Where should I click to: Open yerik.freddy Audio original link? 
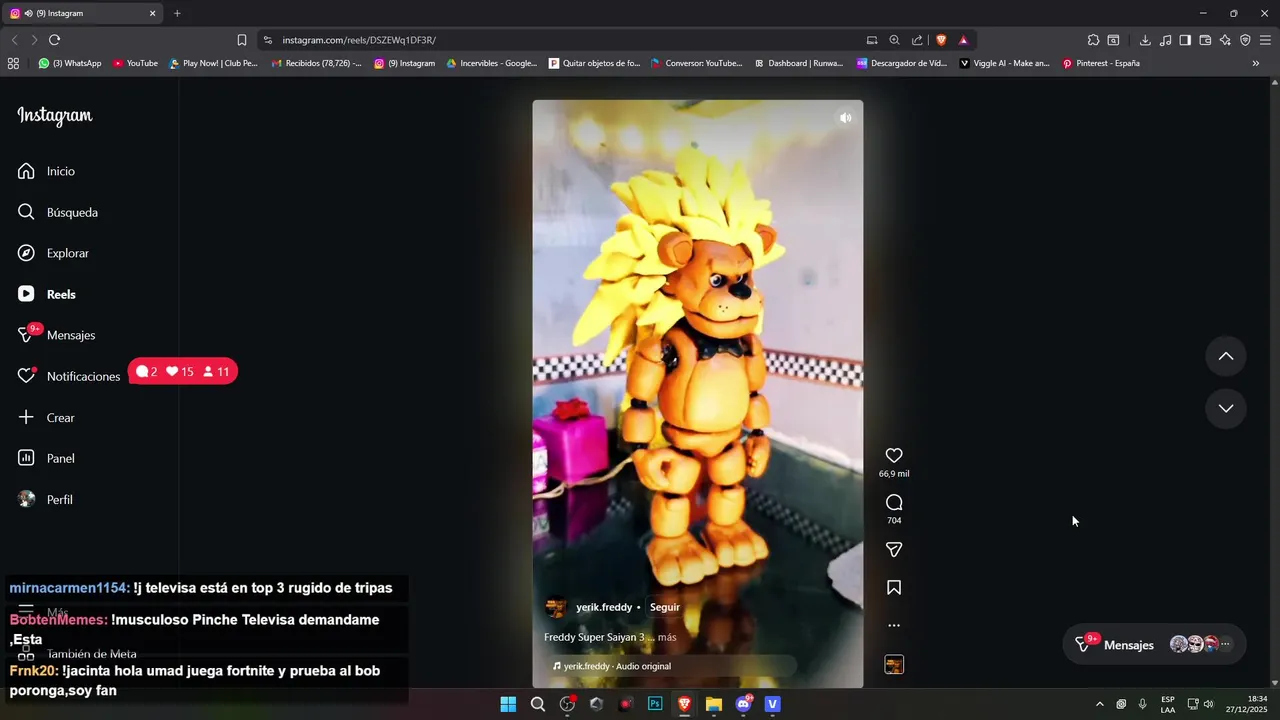click(x=617, y=666)
